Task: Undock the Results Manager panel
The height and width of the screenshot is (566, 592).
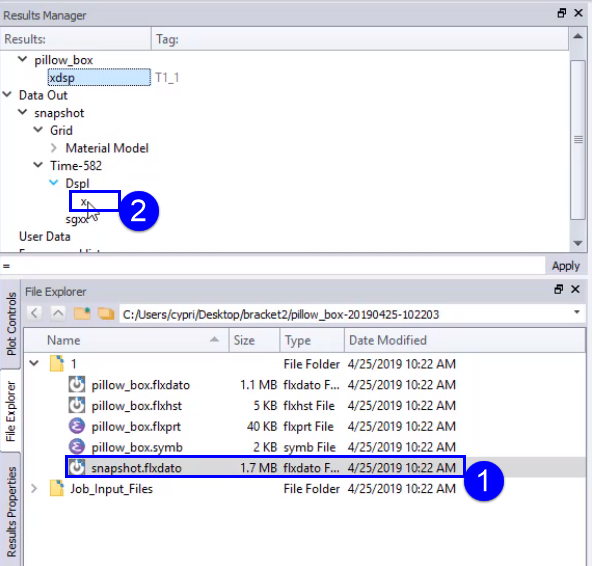Action: pyautogui.click(x=562, y=13)
